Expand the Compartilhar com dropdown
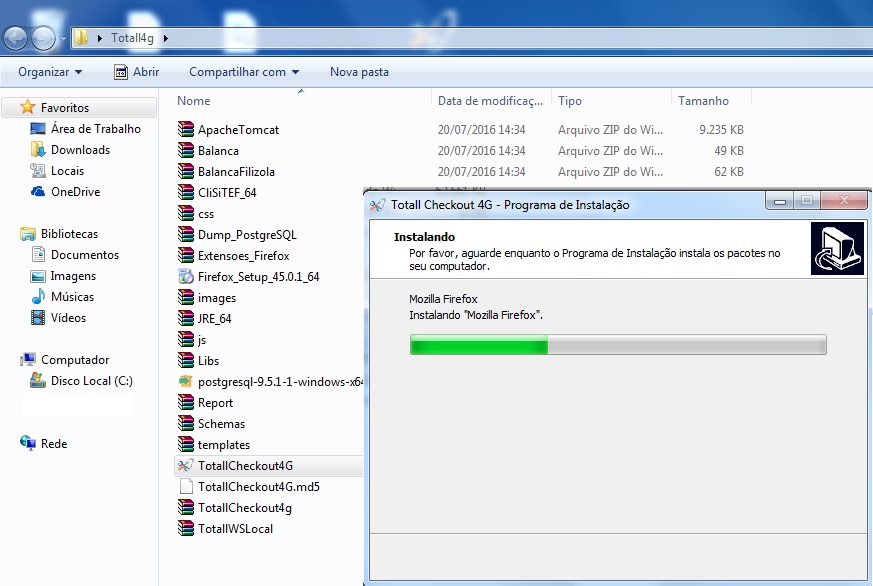This screenshot has height=586, width=873. click(245, 72)
